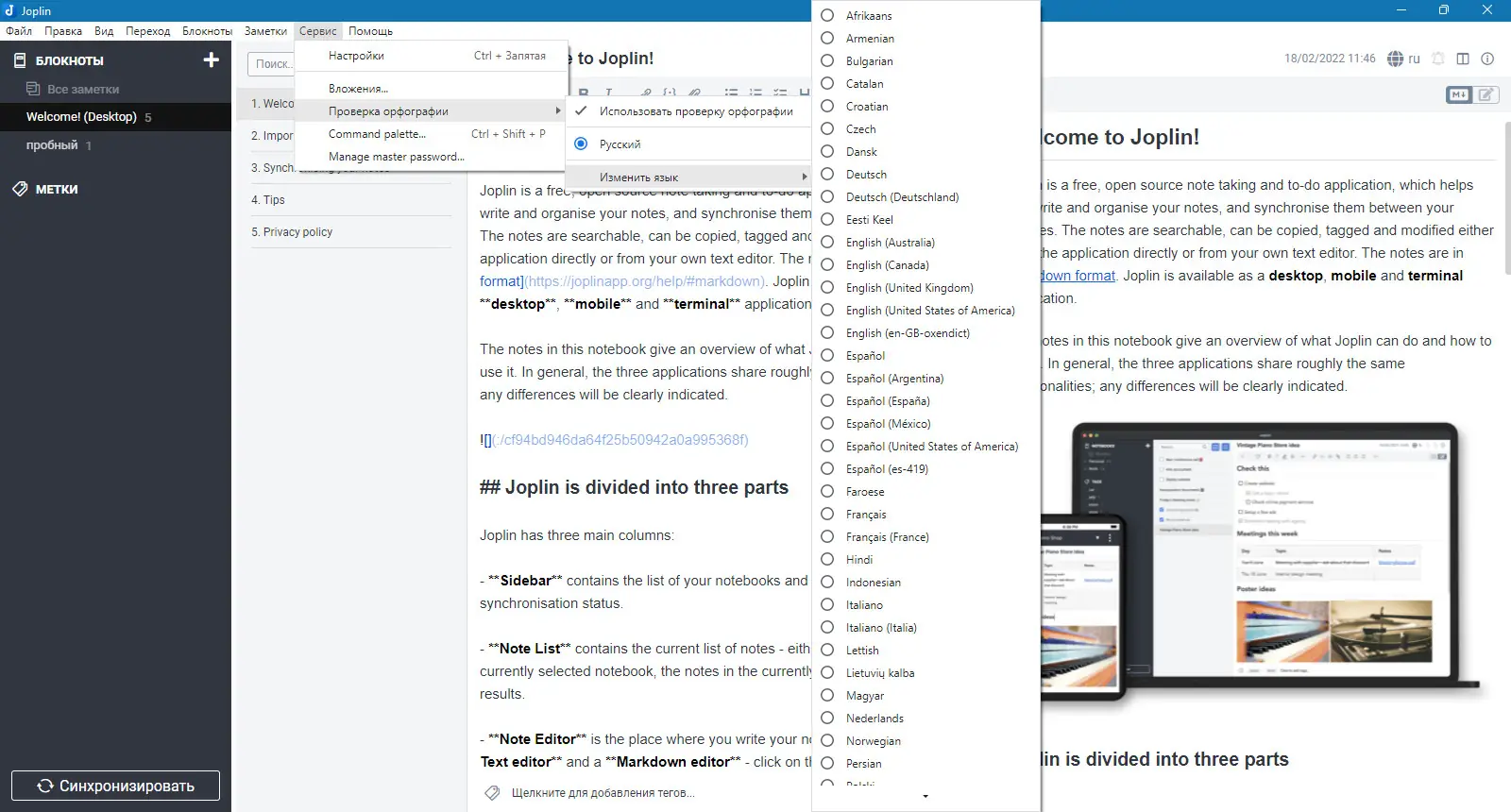
Task: Click the note title field 'to Joplin!'
Action: tap(616, 59)
